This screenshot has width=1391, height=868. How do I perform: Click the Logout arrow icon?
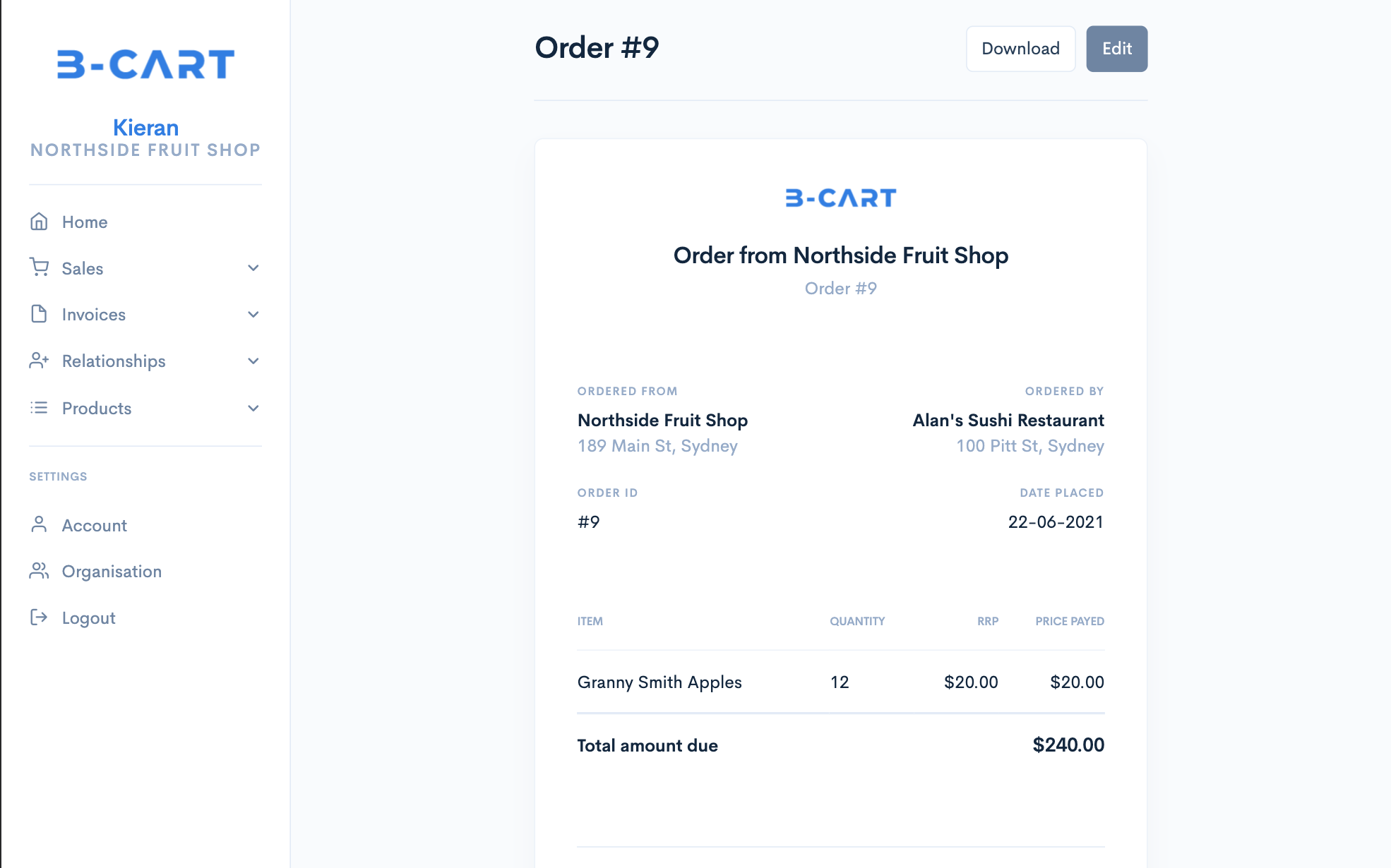click(39, 617)
